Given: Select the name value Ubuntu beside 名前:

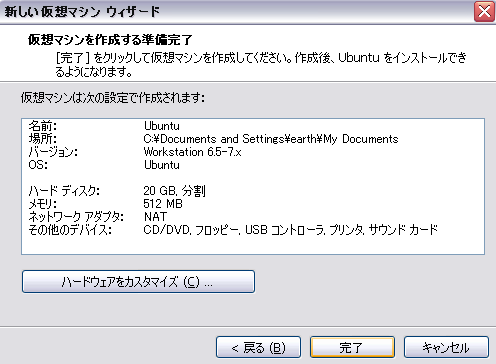Looking at the screenshot, I should (x=162, y=126).
